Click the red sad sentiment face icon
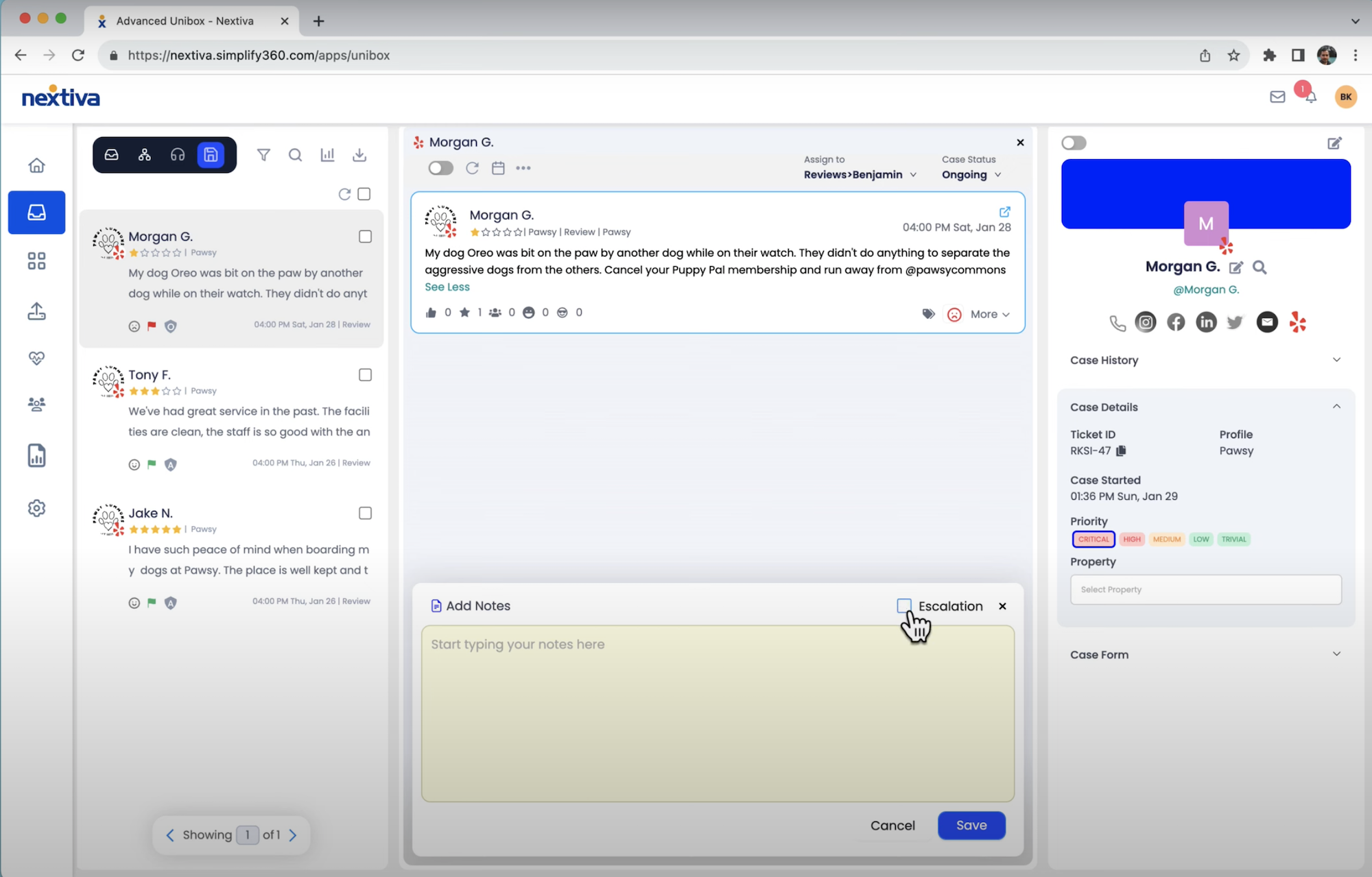Viewport: 1372px width, 877px height. click(x=954, y=314)
